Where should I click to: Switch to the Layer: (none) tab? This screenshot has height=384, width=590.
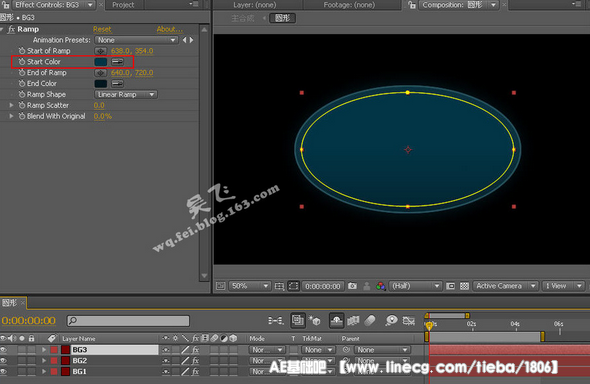pos(255,5)
